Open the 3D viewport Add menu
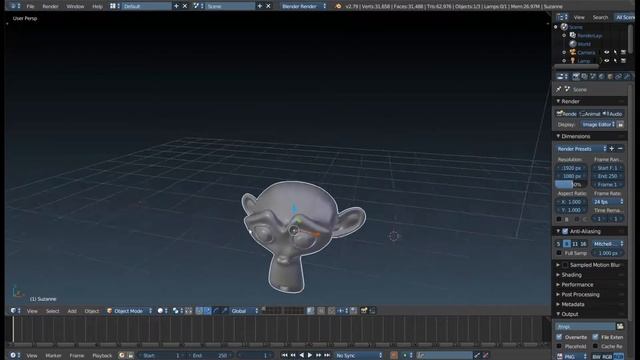Image resolution: width=640 pixels, height=360 pixels. pos(72,311)
